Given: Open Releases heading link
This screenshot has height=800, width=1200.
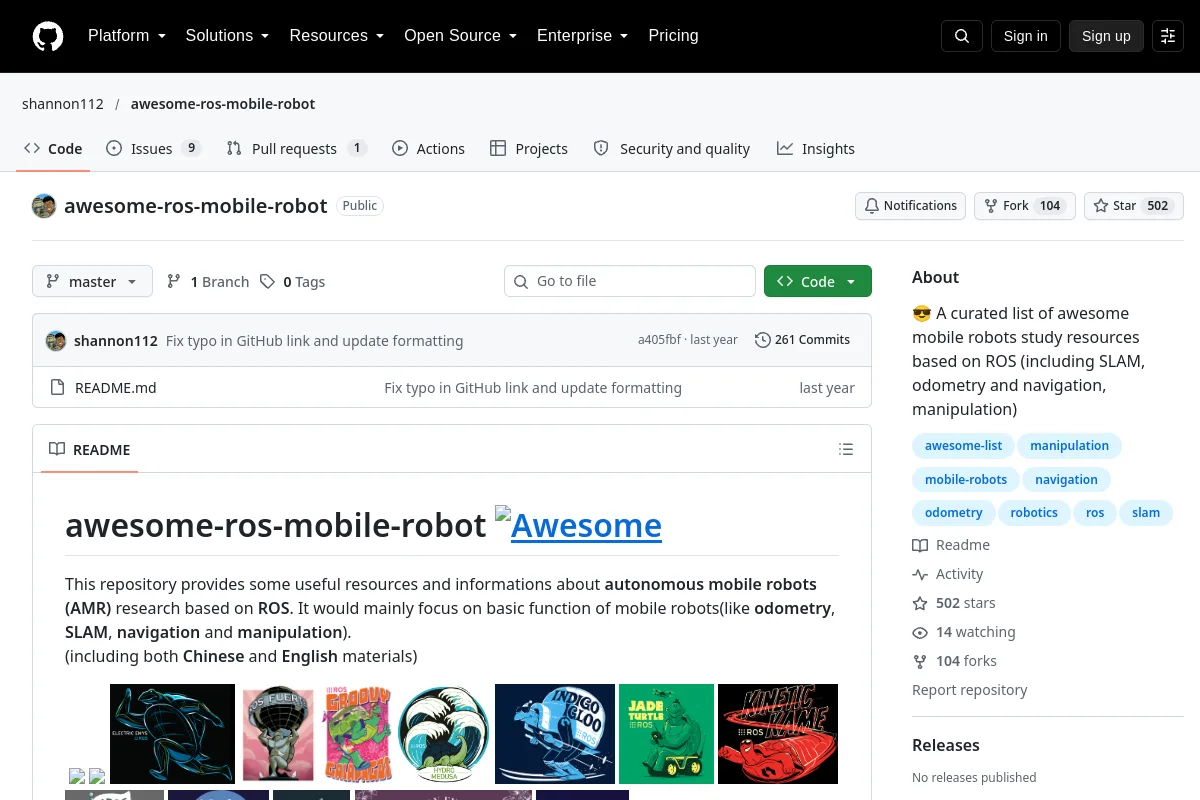Looking at the screenshot, I should 946,745.
